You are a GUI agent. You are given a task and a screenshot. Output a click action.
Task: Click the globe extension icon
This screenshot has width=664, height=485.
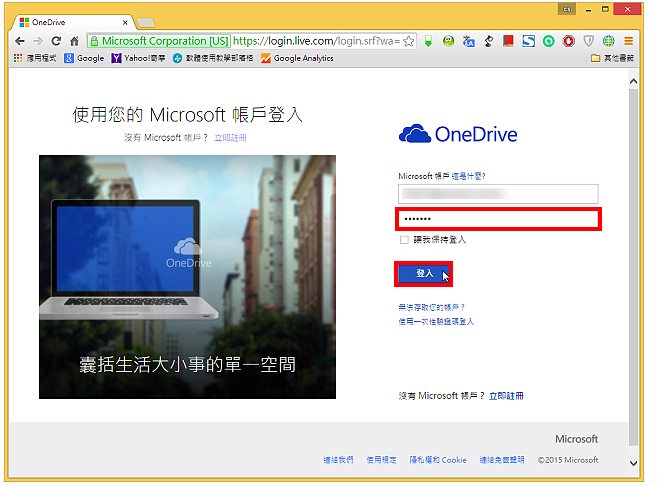609,41
